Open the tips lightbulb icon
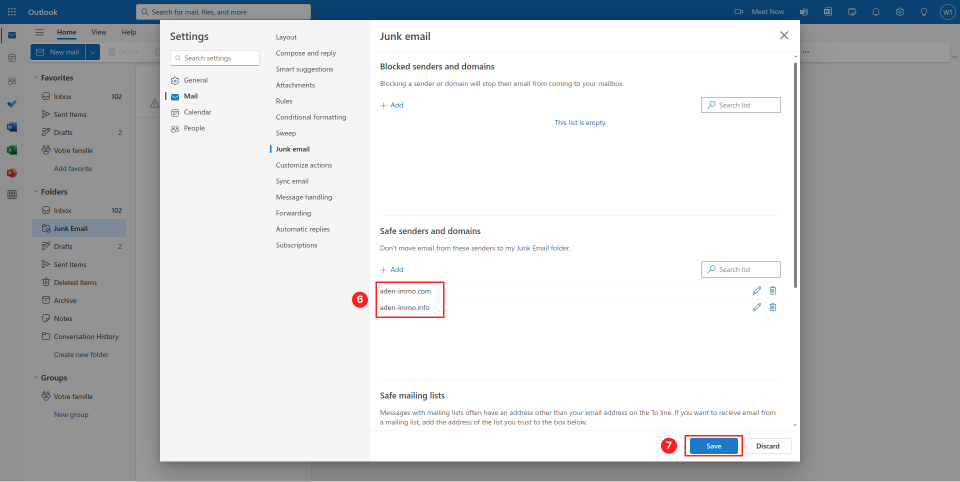This screenshot has width=960, height=482. pos(924,12)
